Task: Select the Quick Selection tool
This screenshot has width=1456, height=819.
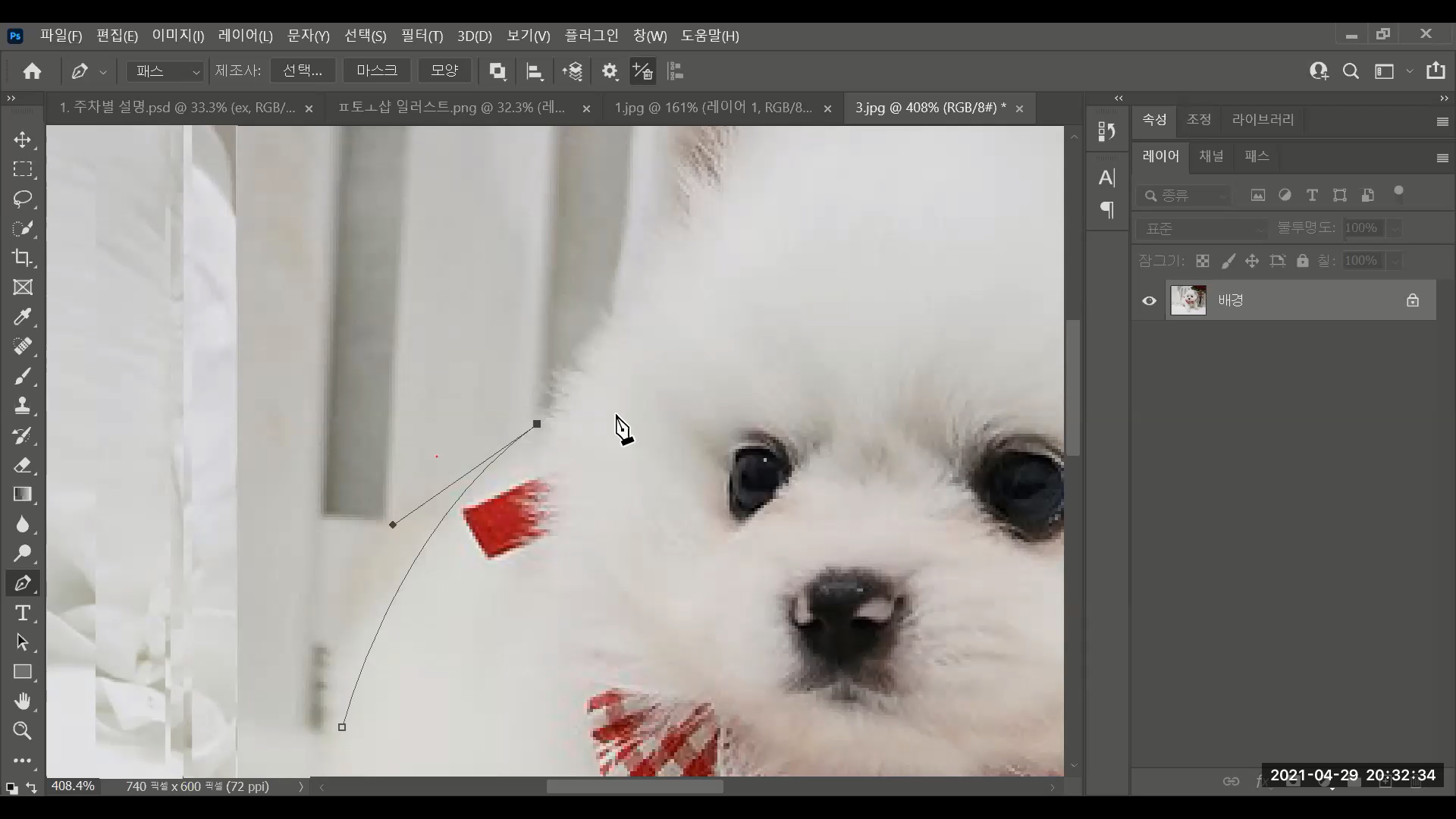Action: tap(23, 228)
